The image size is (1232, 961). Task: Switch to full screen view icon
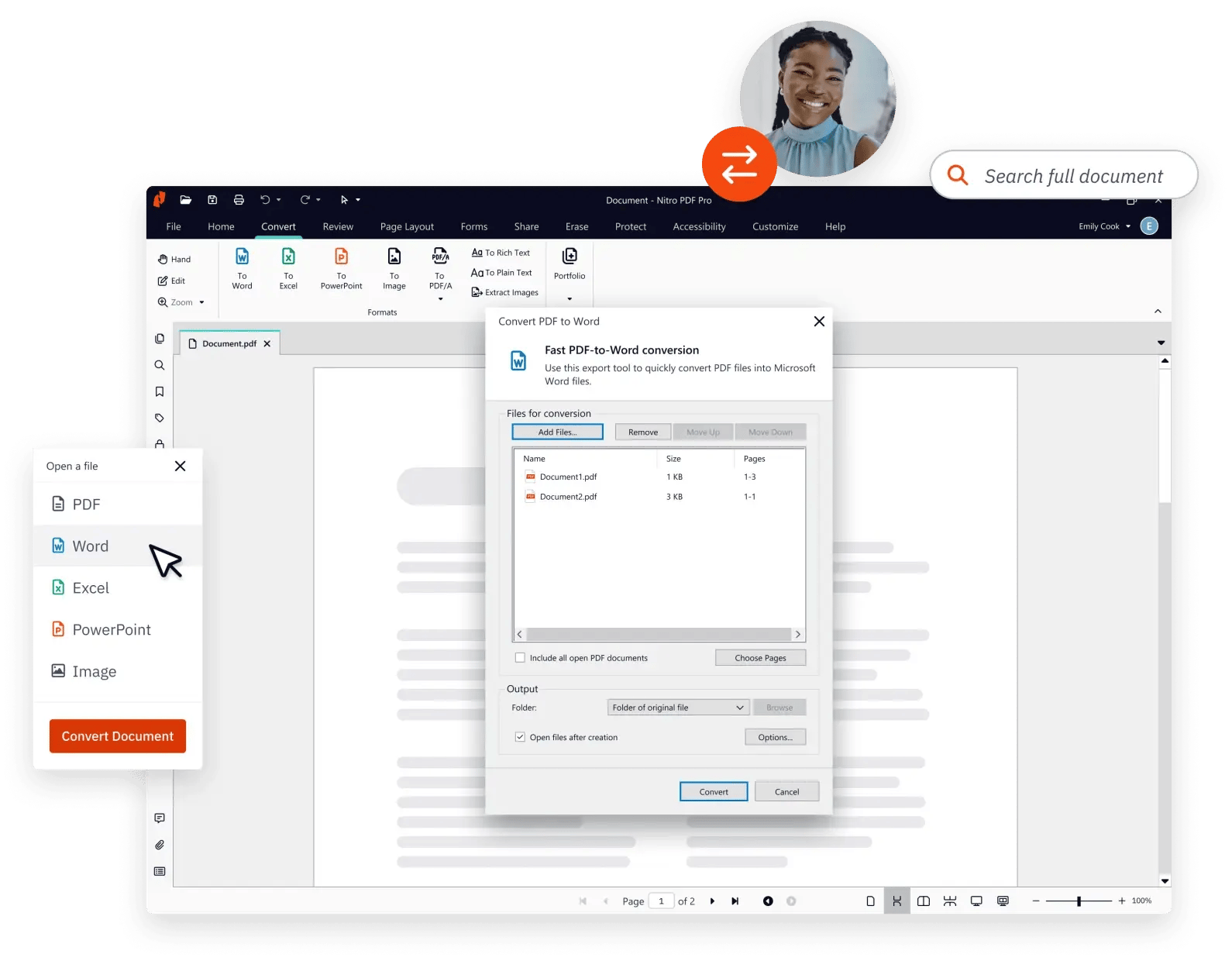point(976,901)
